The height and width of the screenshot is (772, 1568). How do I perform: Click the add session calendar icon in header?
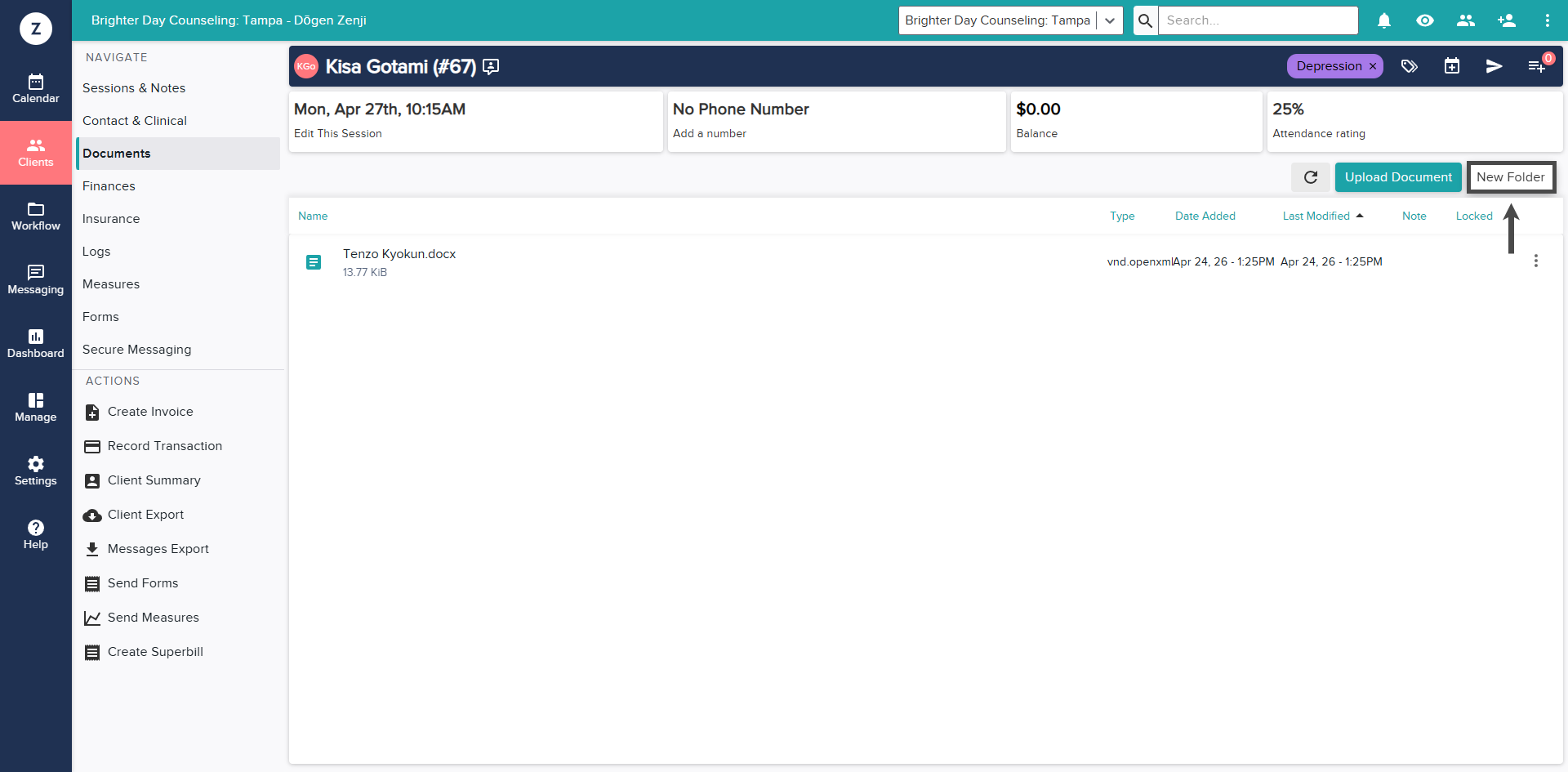pyautogui.click(x=1452, y=66)
